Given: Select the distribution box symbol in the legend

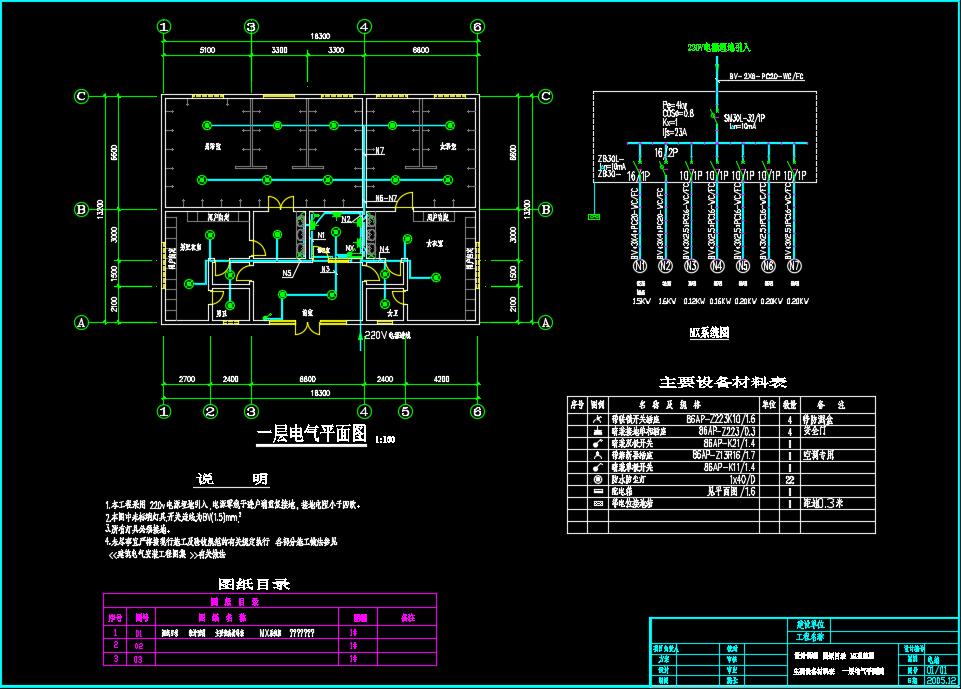Looking at the screenshot, I should (x=598, y=491).
